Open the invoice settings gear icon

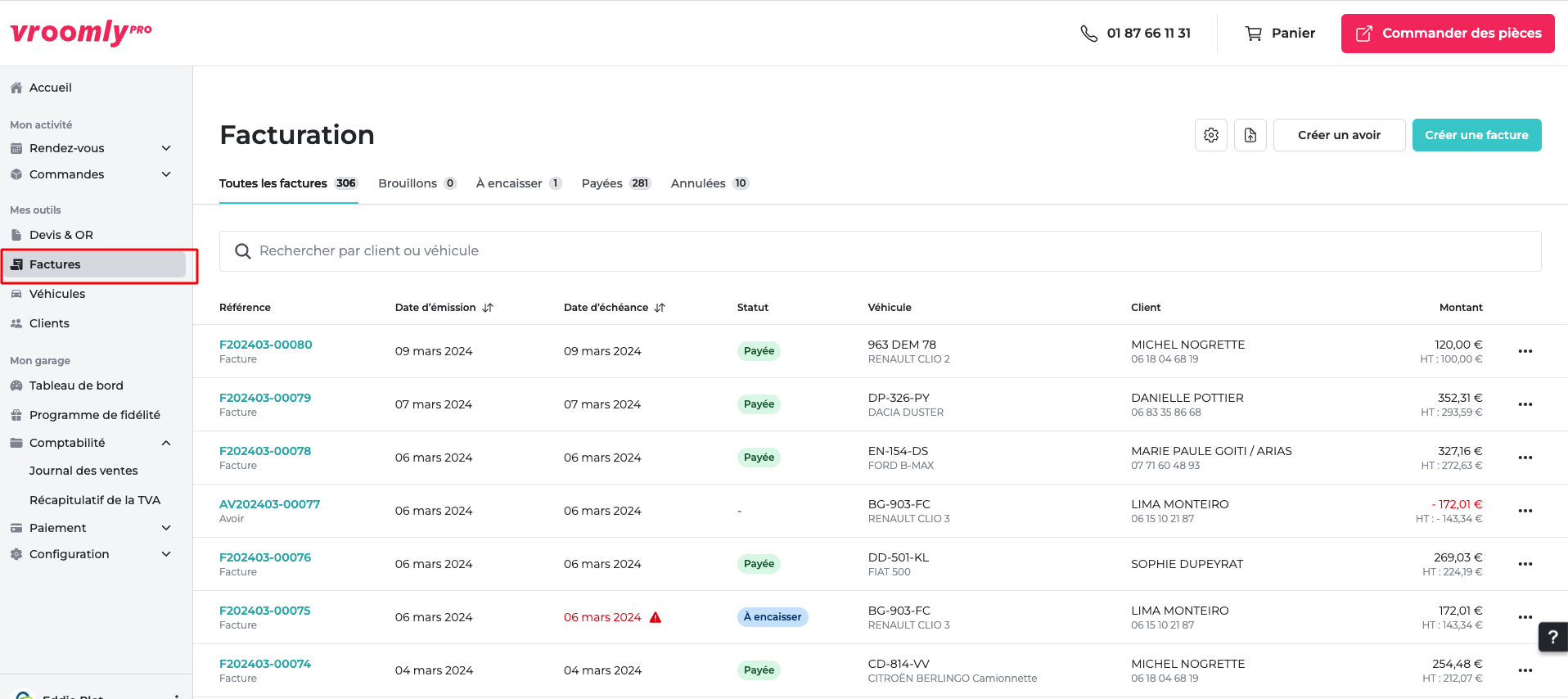tap(1211, 135)
